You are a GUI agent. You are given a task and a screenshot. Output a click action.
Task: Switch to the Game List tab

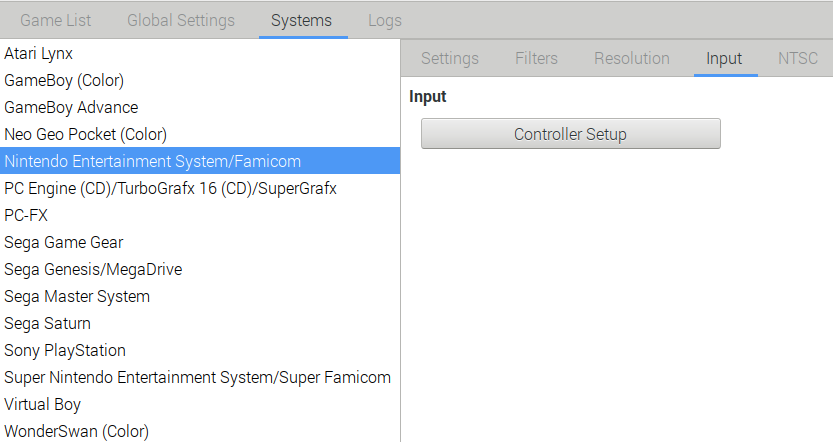click(x=55, y=20)
